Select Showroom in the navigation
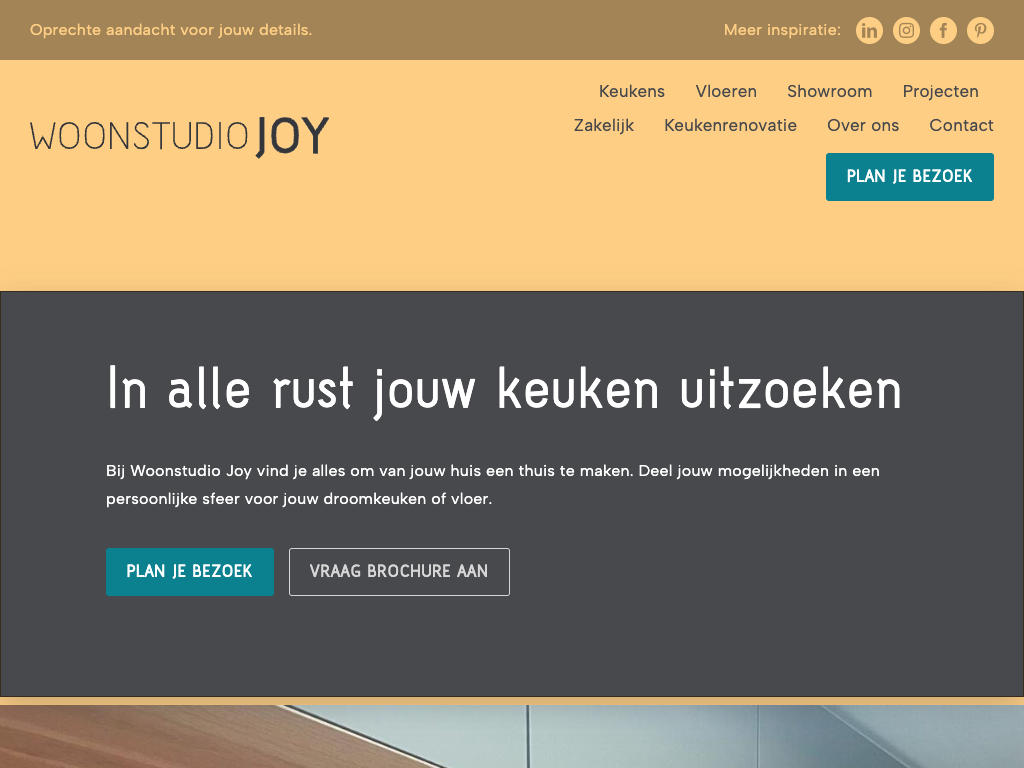Screen dimensions: 1024x768 coord(829,91)
